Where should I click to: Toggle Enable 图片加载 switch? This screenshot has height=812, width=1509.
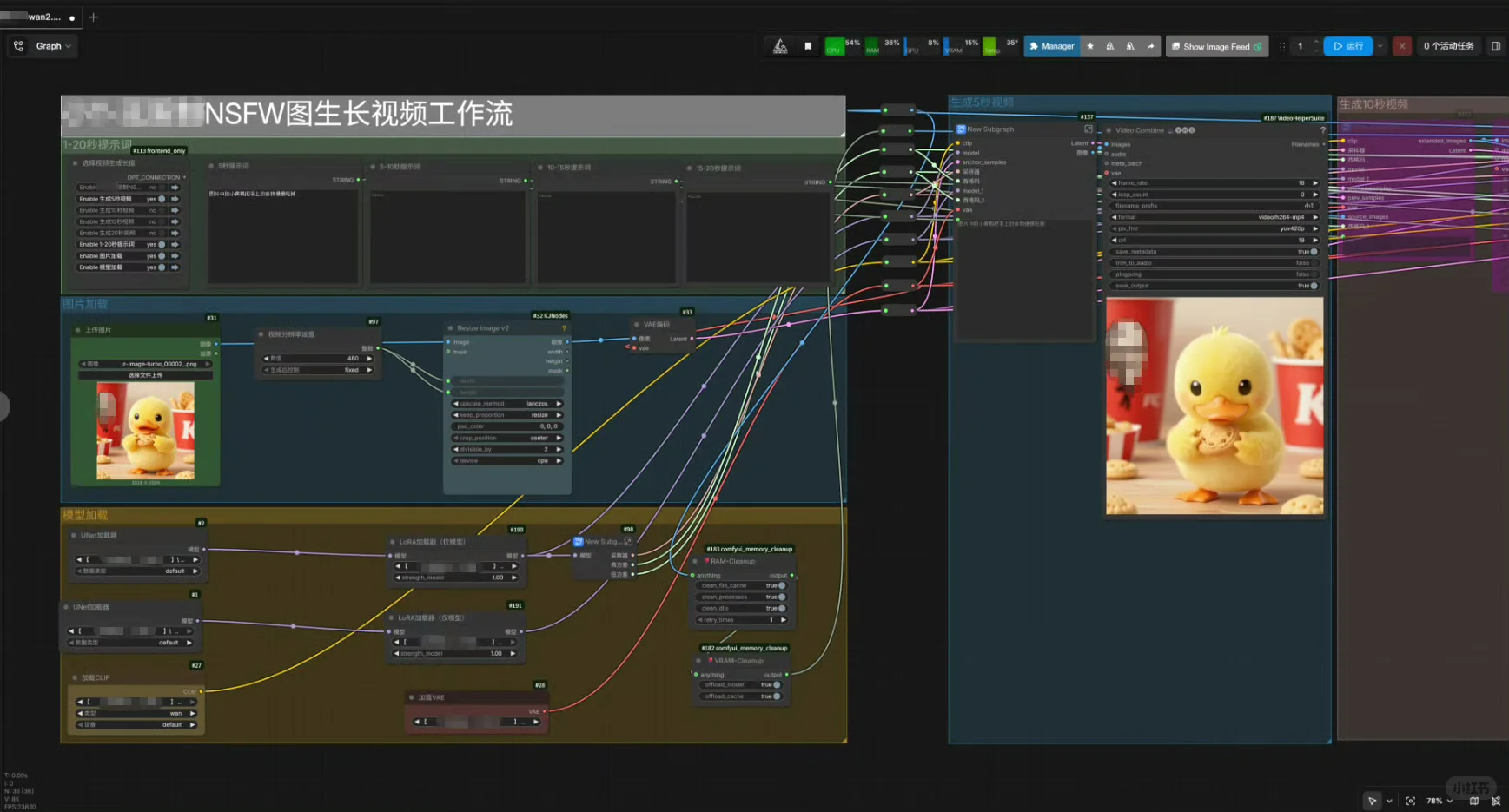162,256
